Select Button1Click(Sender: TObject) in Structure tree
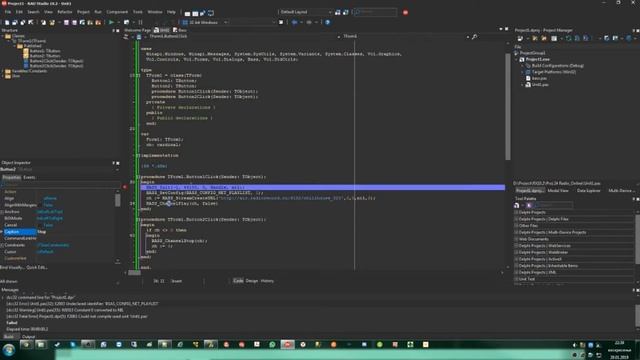 56,61
